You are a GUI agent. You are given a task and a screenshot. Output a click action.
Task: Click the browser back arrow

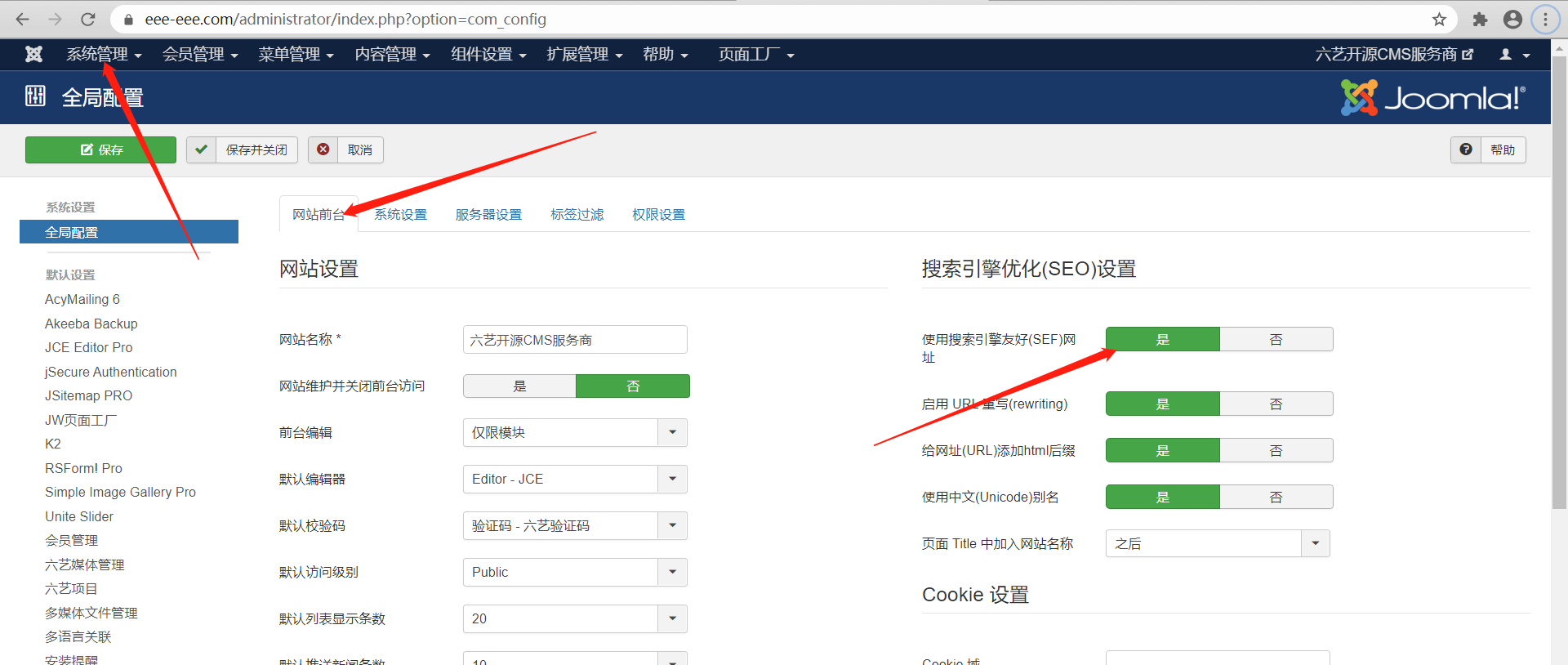tap(23, 19)
